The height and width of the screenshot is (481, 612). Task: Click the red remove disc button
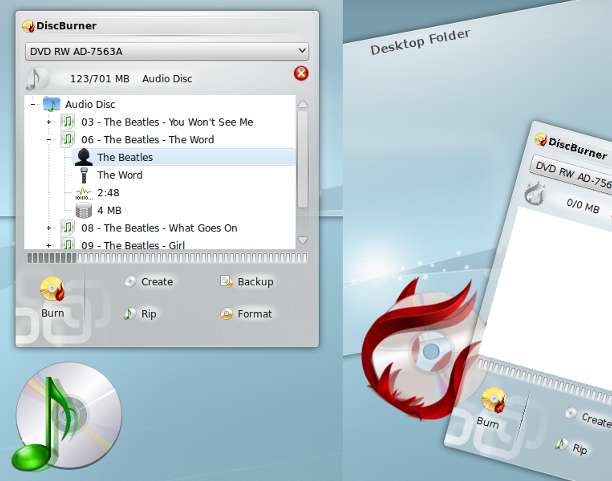point(301,73)
